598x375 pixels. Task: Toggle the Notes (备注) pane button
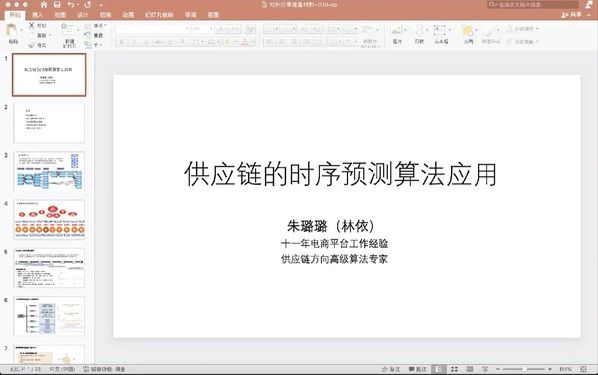(391, 369)
